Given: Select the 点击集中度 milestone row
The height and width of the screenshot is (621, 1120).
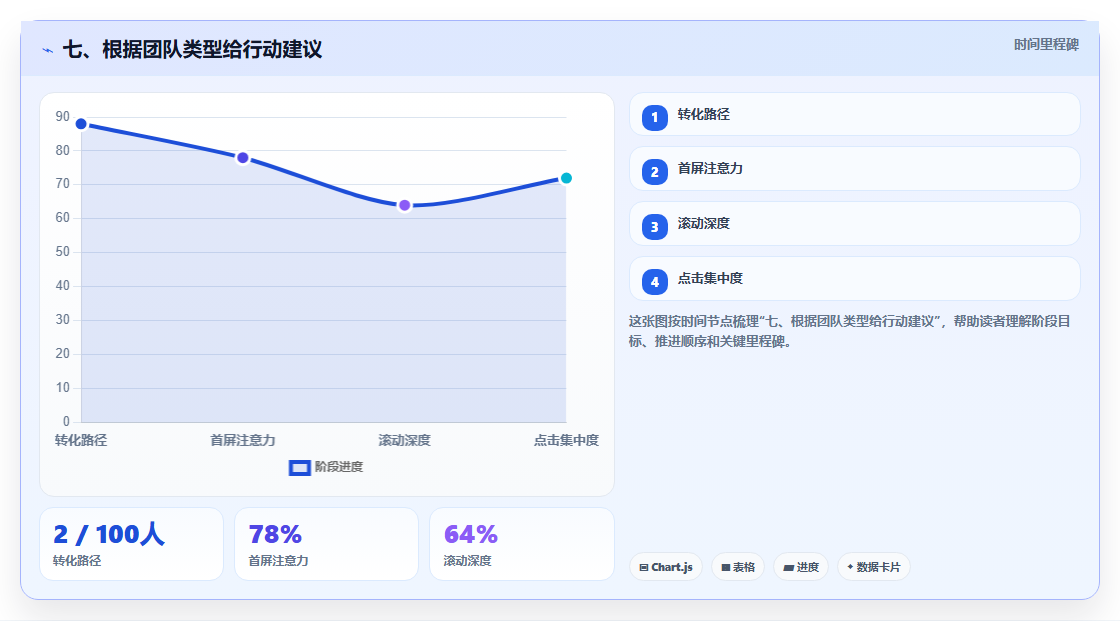Looking at the screenshot, I should pos(854,279).
